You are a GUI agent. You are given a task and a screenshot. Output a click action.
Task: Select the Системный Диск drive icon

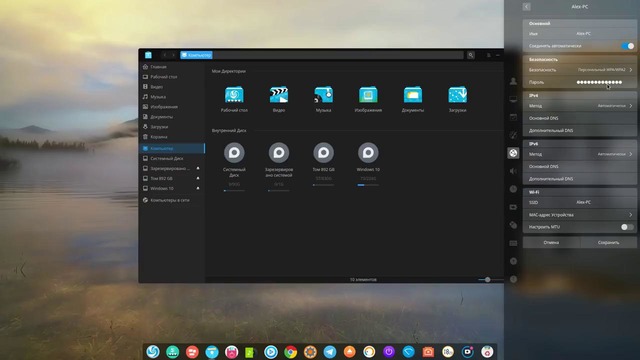coord(234,153)
